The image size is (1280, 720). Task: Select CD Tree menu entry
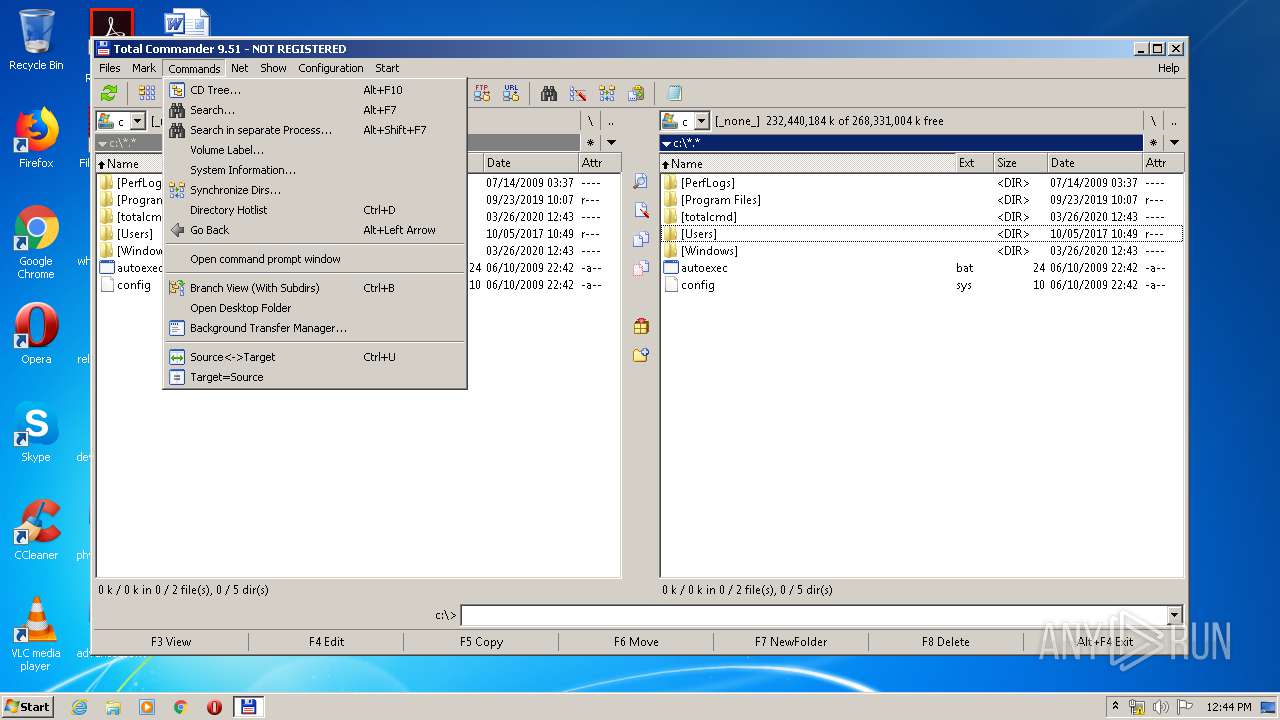point(315,90)
